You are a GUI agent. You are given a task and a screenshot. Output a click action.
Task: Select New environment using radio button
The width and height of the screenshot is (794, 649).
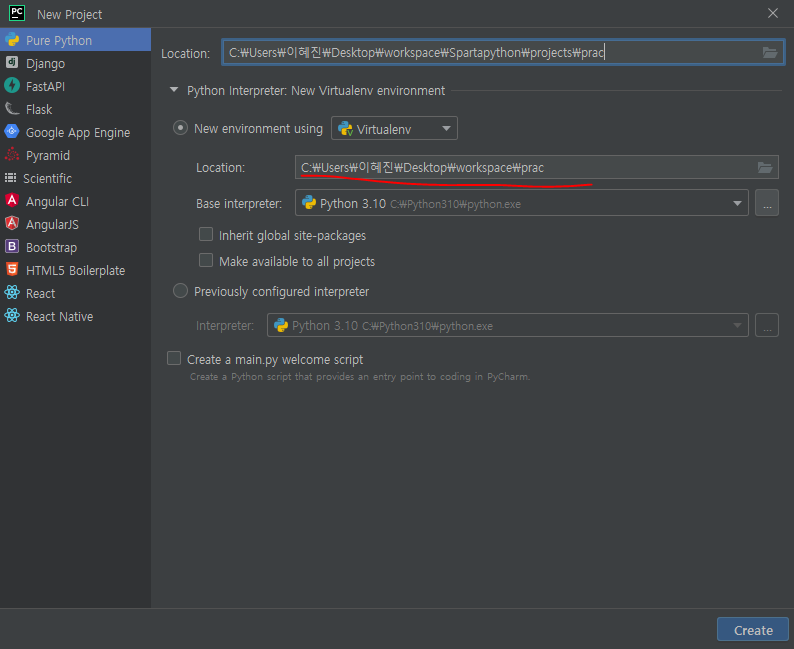pos(180,128)
